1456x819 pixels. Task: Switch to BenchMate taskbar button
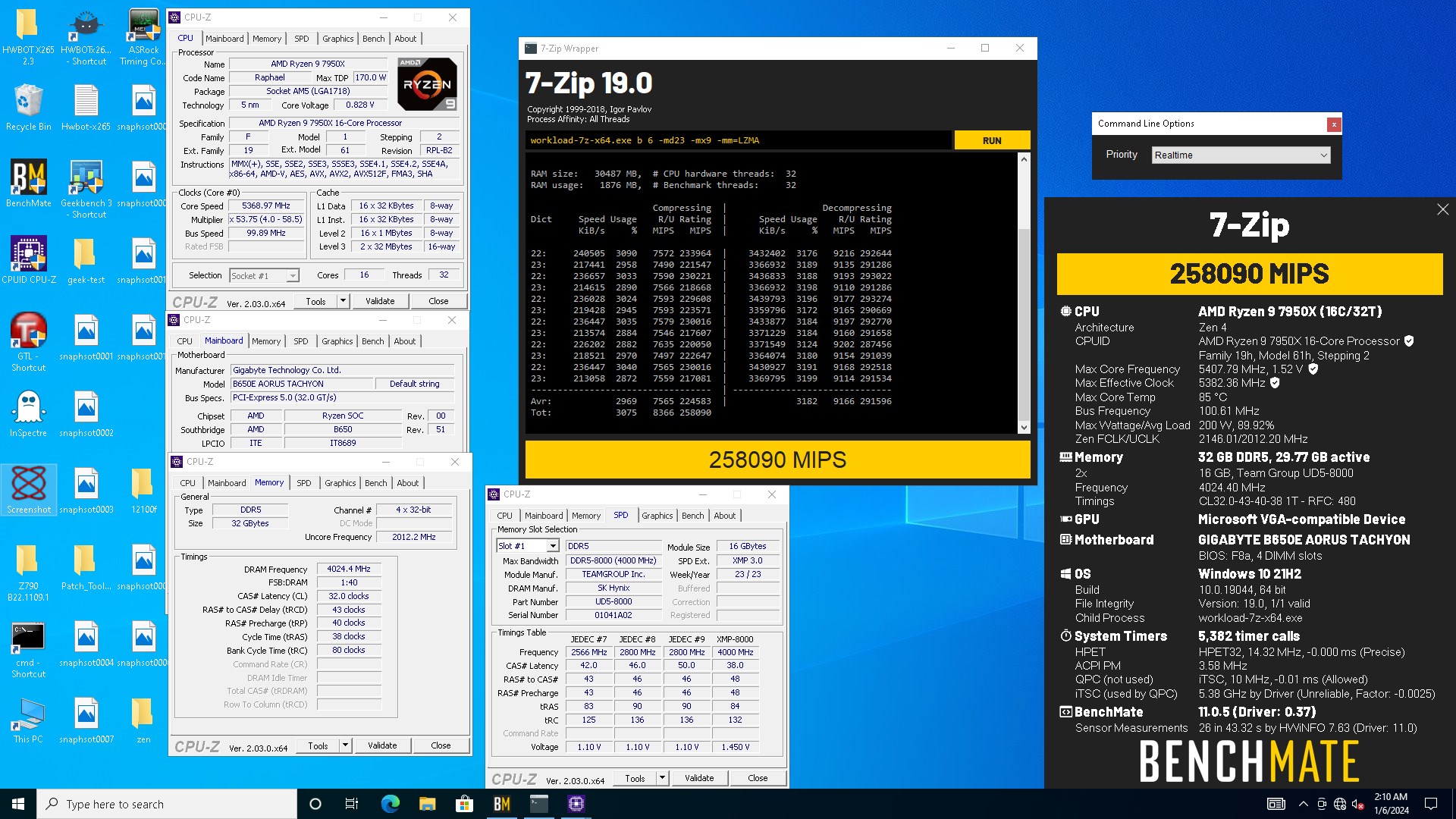(501, 804)
